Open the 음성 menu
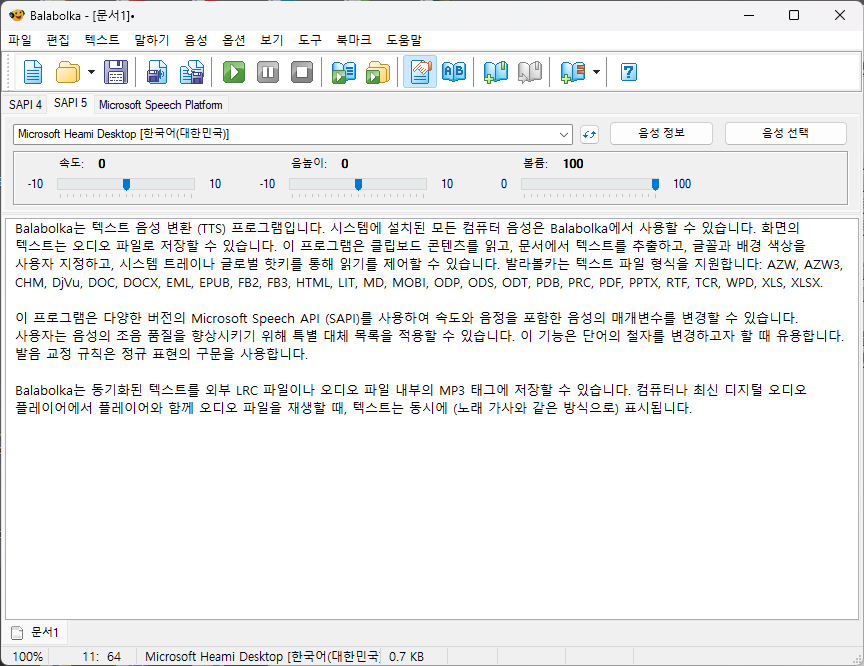The height and width of the screenshot is (666, 864). pyautogui.click(x=196, y=40)
